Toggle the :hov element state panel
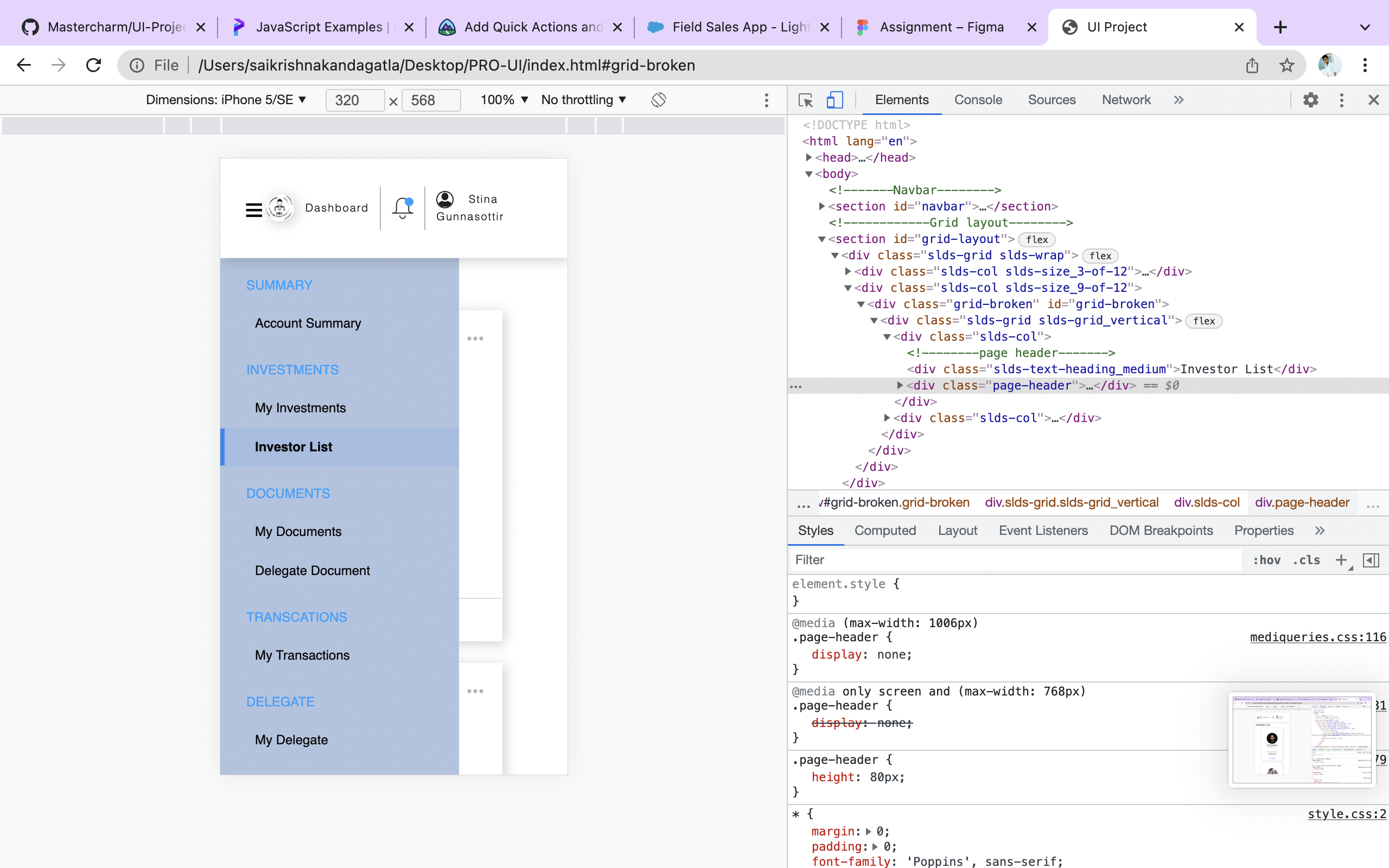 (x=1267, y=560)
